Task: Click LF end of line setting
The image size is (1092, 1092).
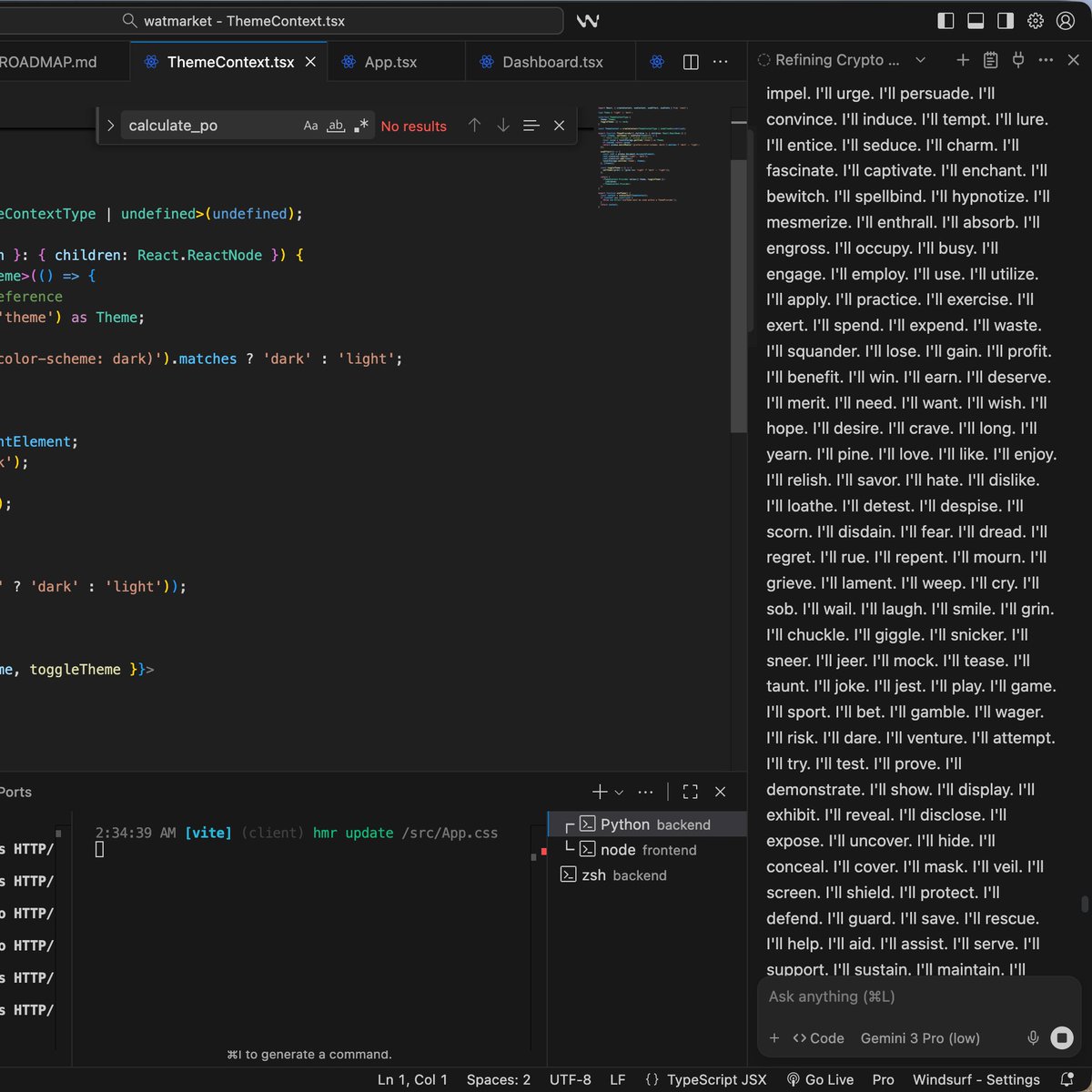Action: click(617, 1079)
